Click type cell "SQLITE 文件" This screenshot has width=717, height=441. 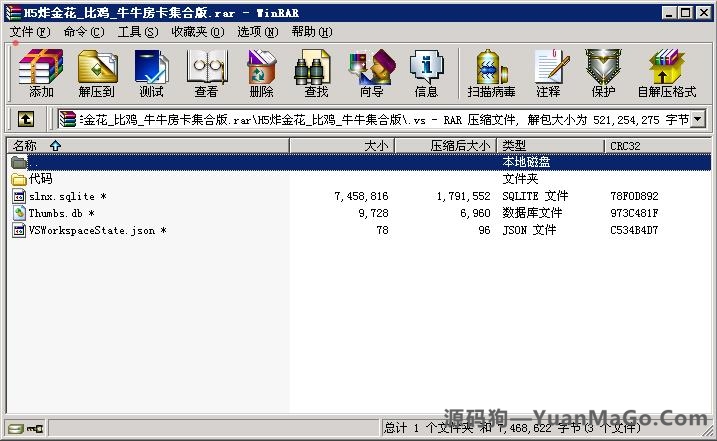click(535, 196)
